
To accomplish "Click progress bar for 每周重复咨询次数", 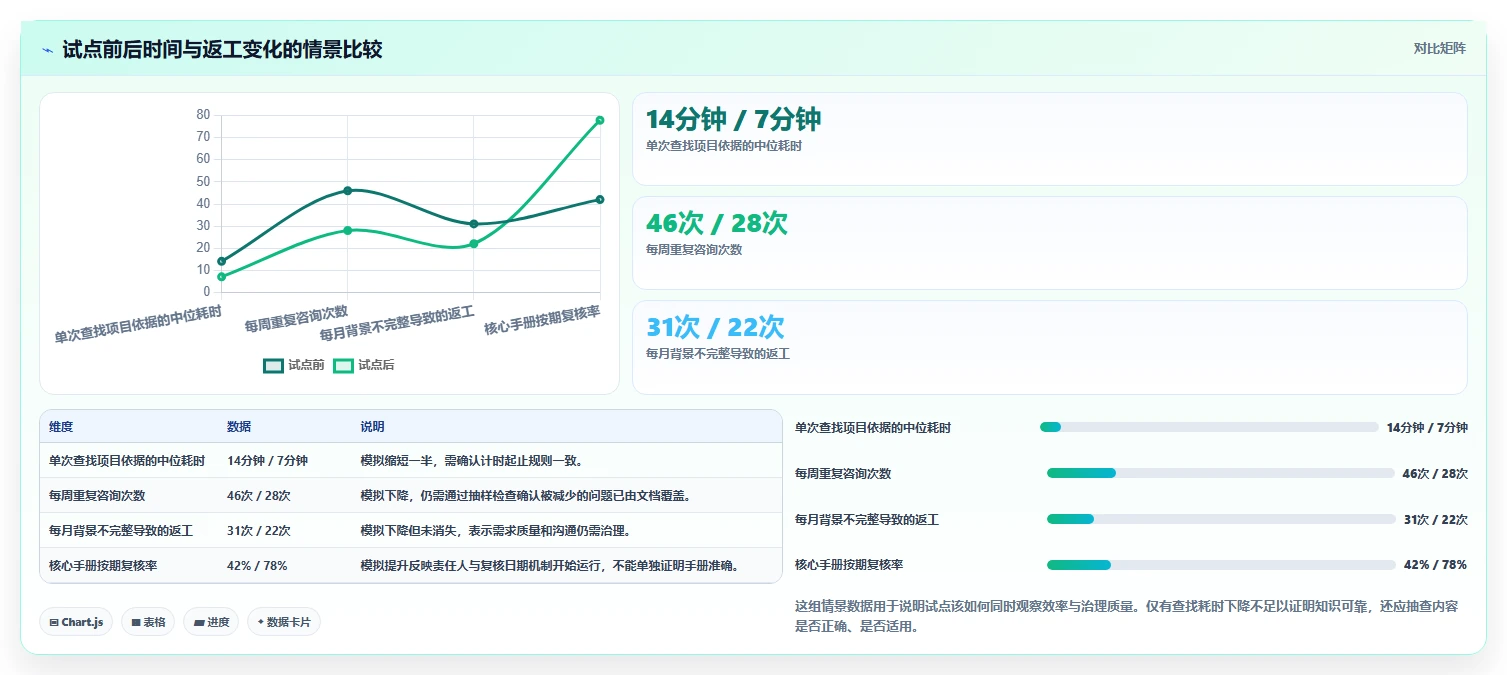I will (x=1221, y=473).
